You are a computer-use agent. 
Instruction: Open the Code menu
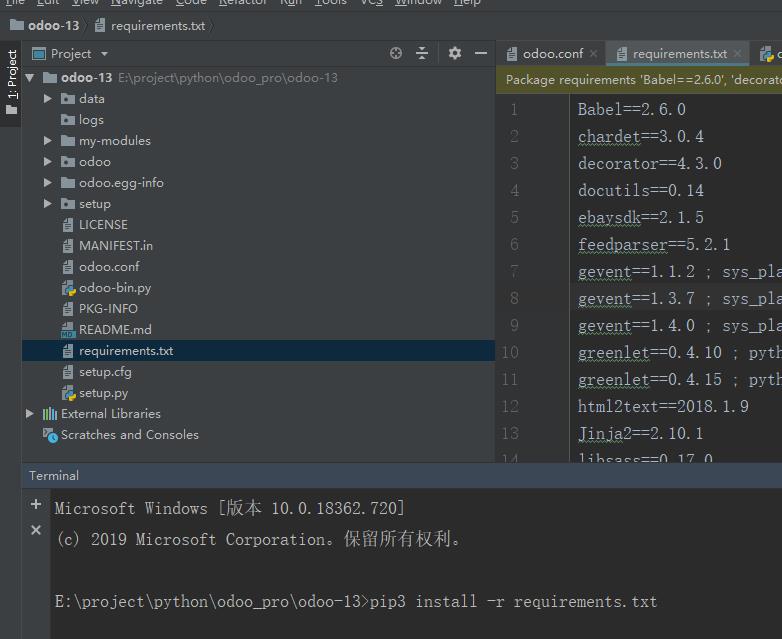(191, 2)
